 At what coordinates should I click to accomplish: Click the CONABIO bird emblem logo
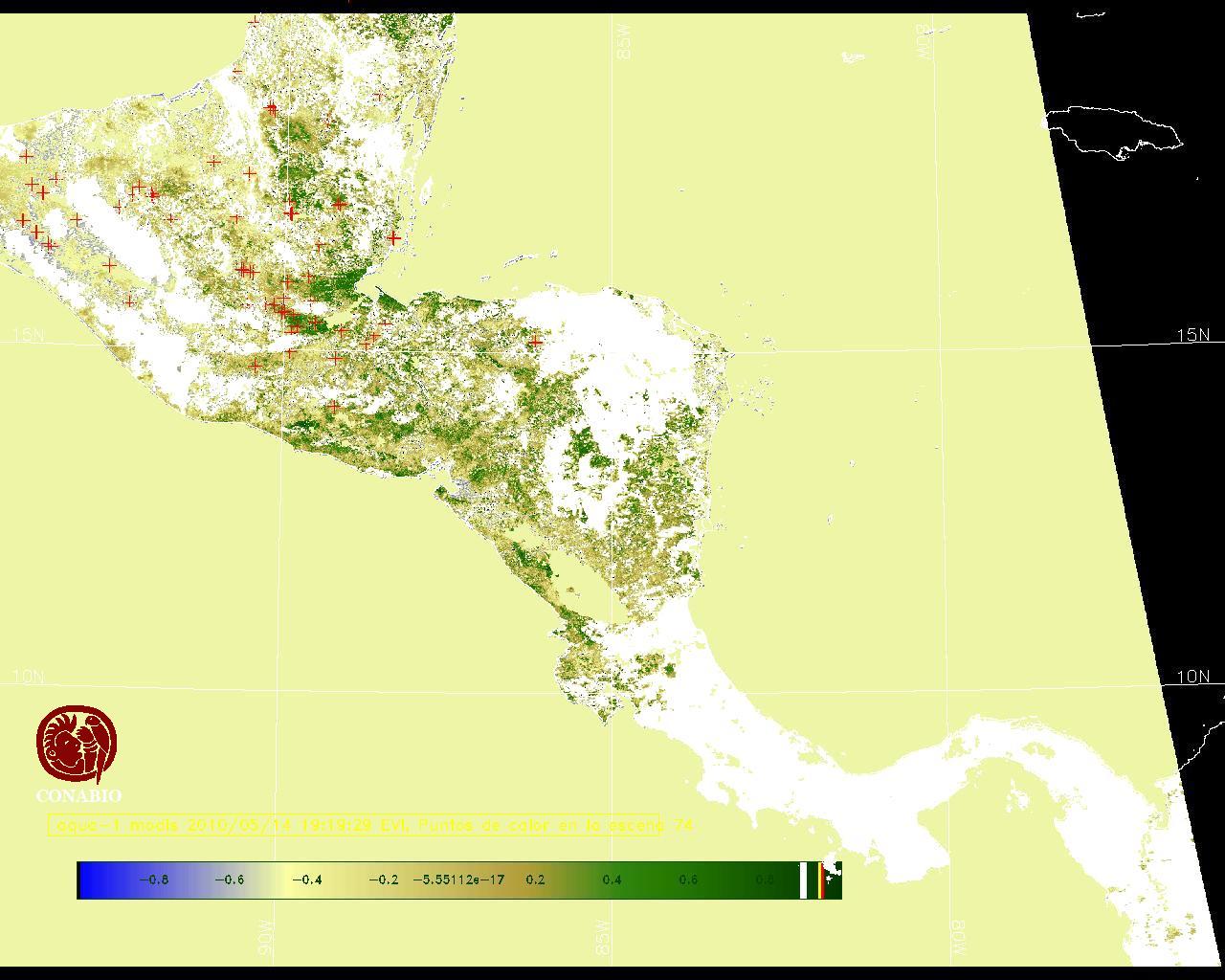point(77,745)
